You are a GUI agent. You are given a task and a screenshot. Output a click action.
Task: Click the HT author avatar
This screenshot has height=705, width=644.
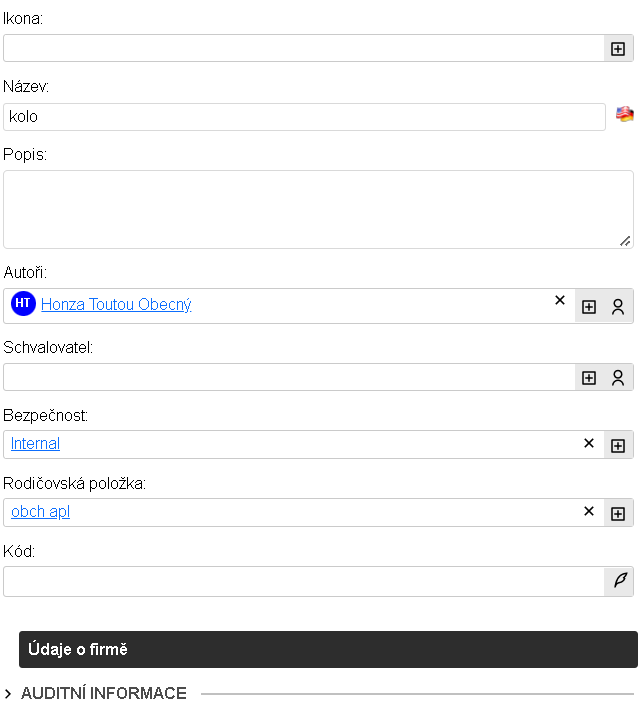coord(23,304)
